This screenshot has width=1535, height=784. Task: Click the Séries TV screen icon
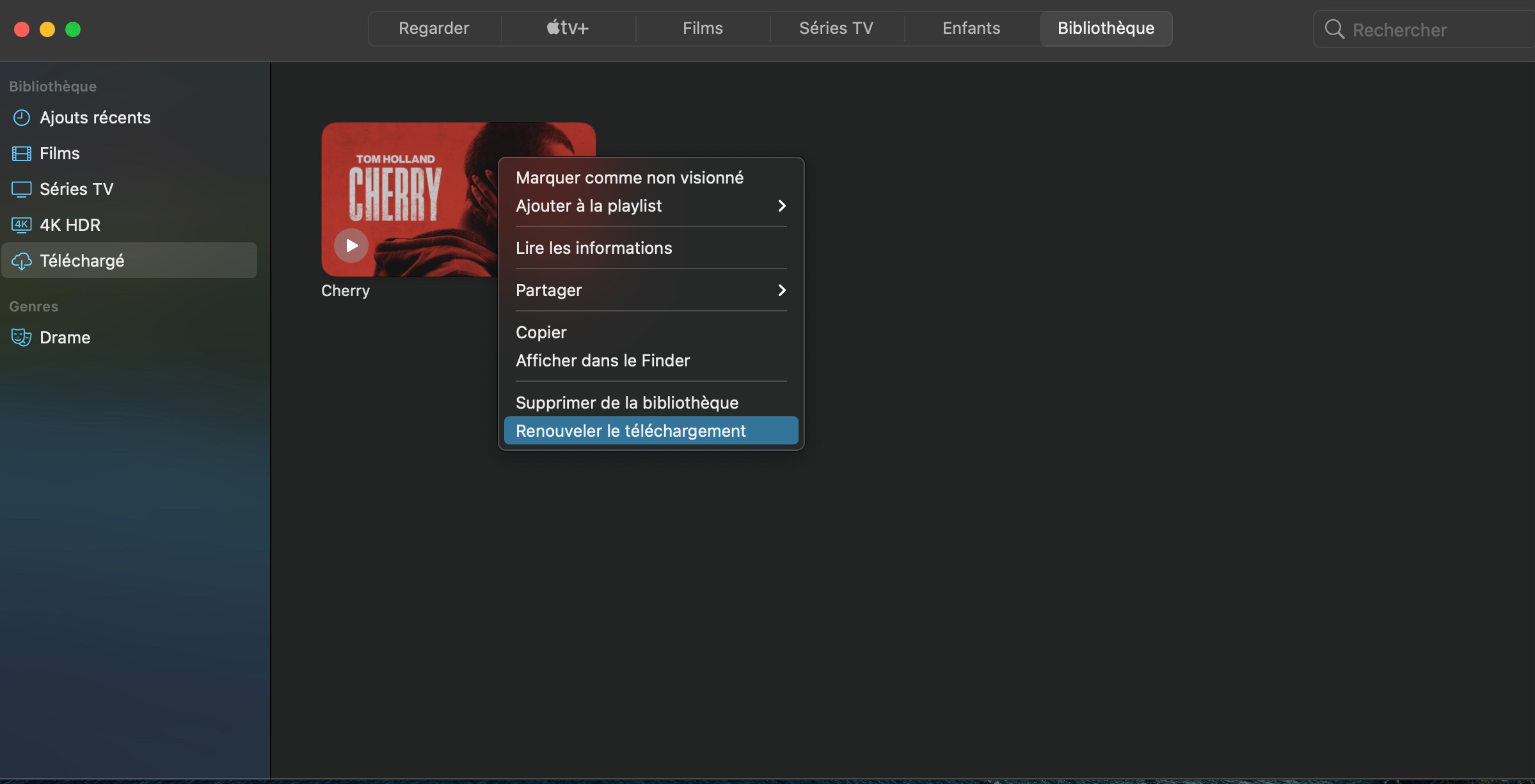click(x=22, y=189)
